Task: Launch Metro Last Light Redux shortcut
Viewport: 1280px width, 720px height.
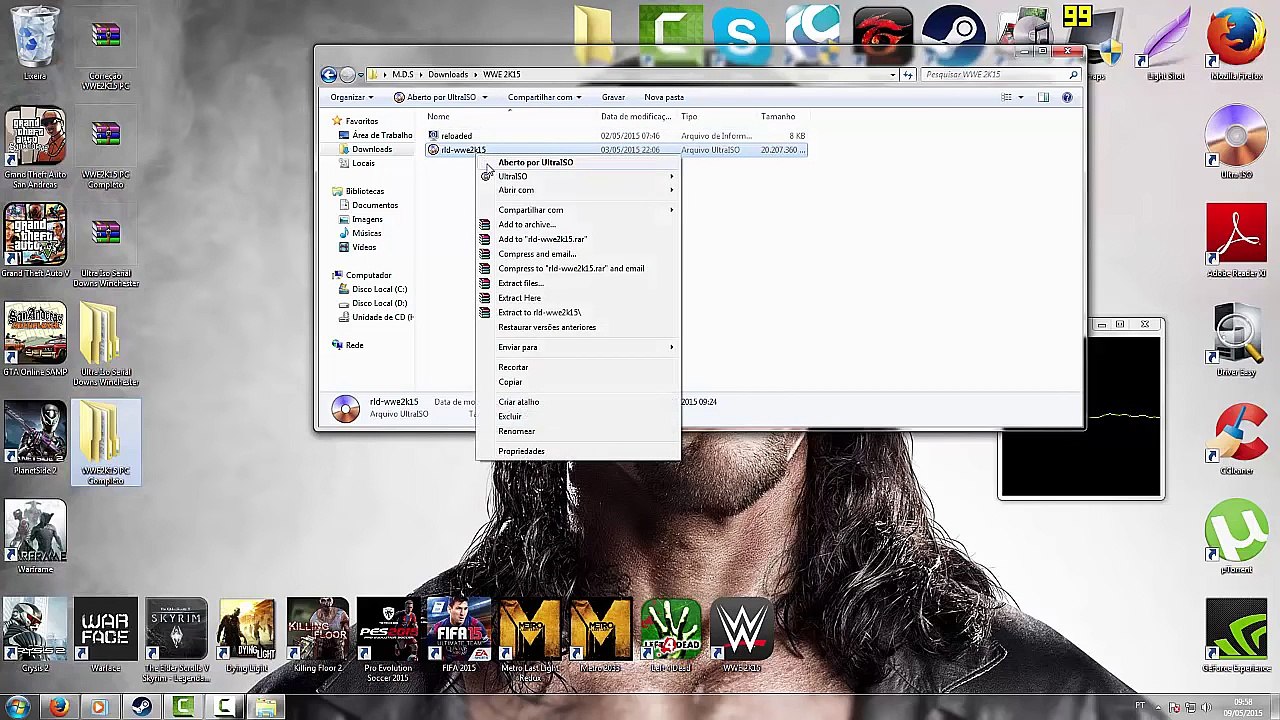Action: pos(530,640)
